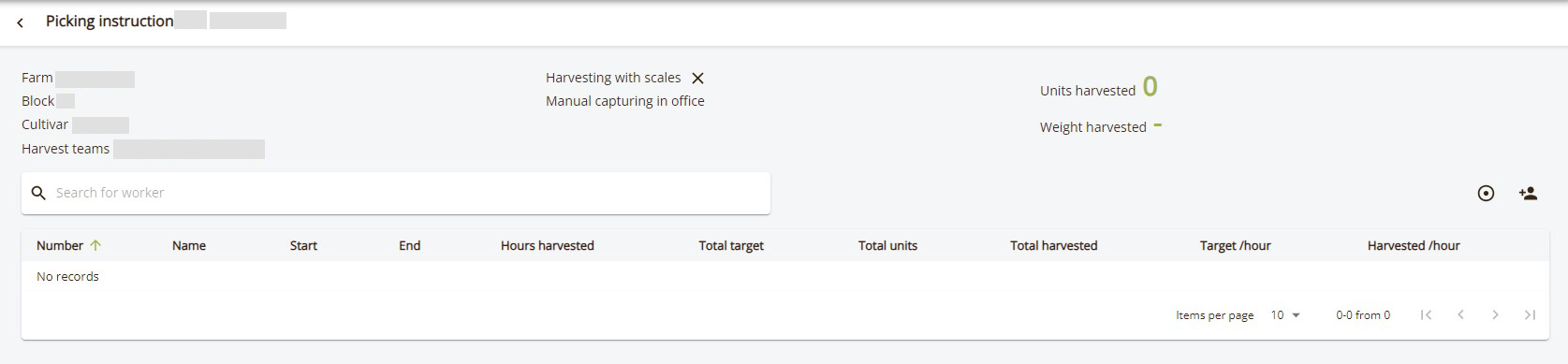
Task: Go to the next page arrow
Action: click(x=1495, y=315)
